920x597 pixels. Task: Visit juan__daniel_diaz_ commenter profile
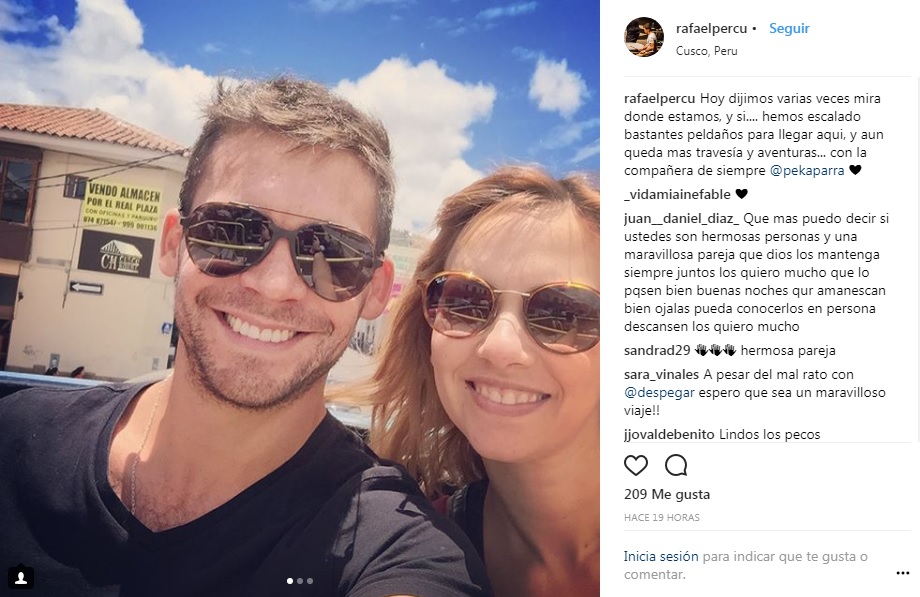[x=681, y=218]
